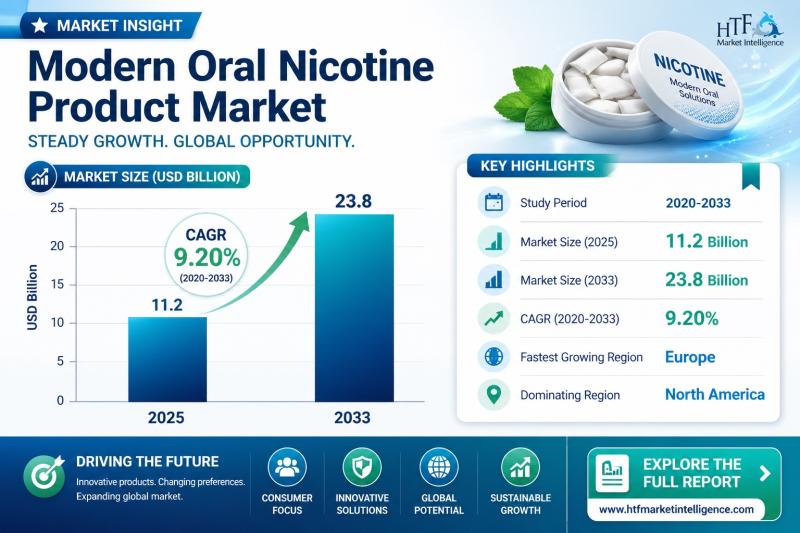Viewport: 800px width, 533px height.
Task: Select the Market Size (USD Billion) label
Action: point(150,178)
